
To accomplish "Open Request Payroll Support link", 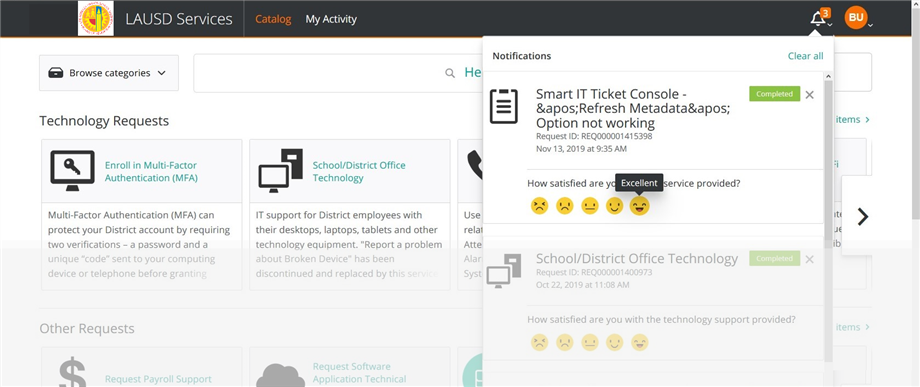I will 158,379.
